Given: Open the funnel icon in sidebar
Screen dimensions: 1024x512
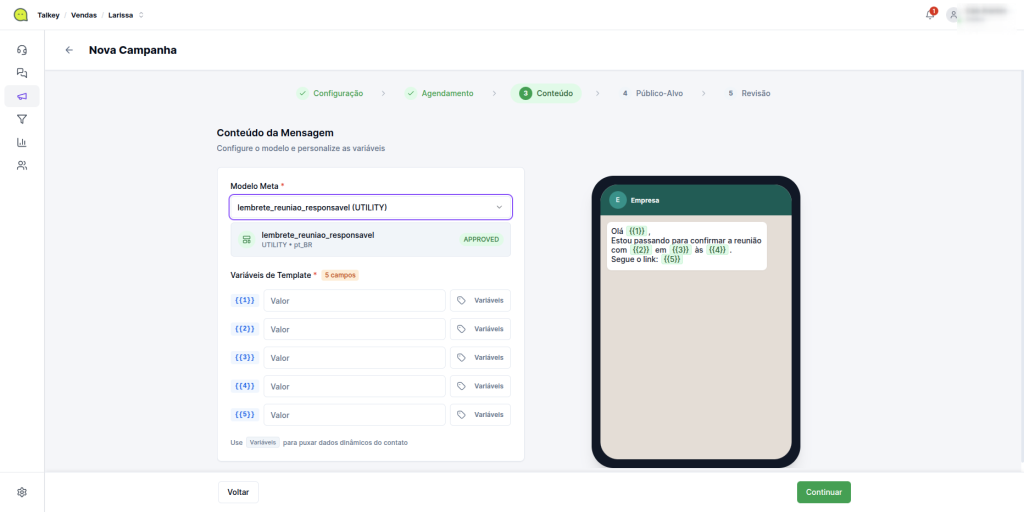Looking at the screenshot, I should click(x=22, y=119).
